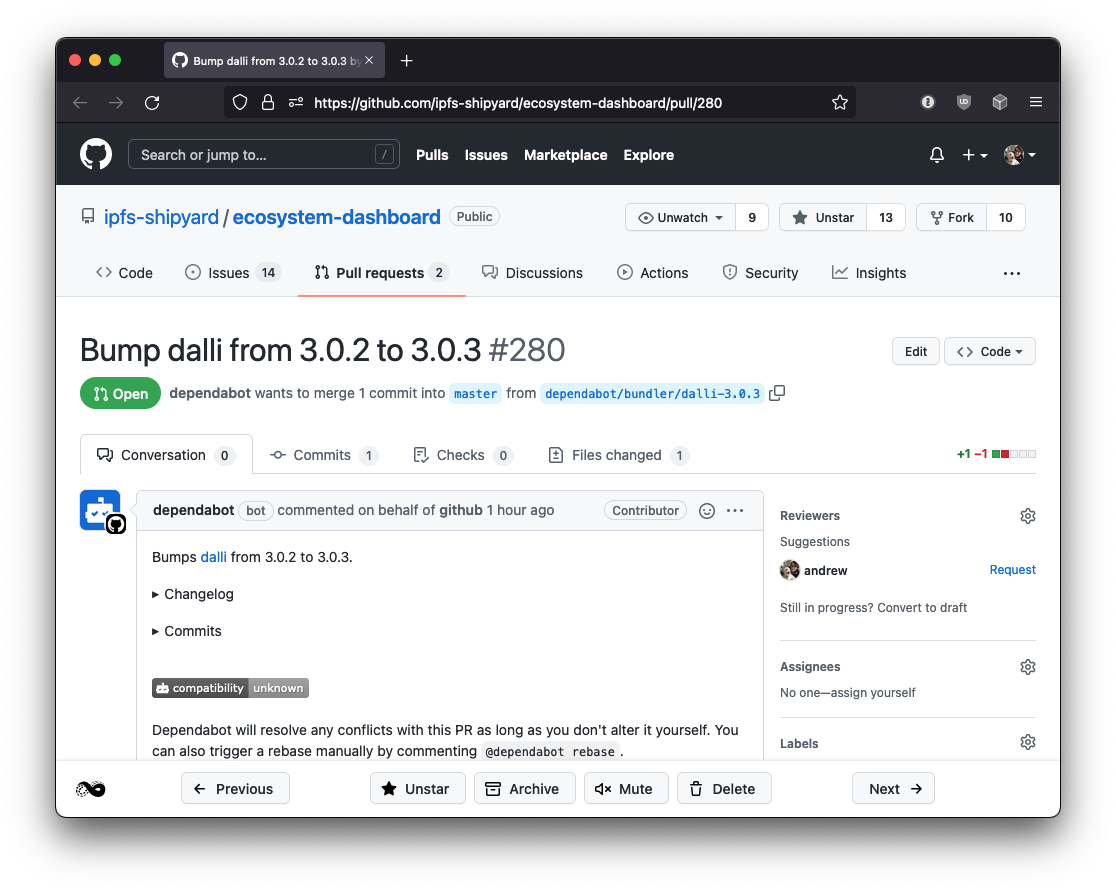Open the Code repository tab
1116x891 pixels.
(125, 273)
